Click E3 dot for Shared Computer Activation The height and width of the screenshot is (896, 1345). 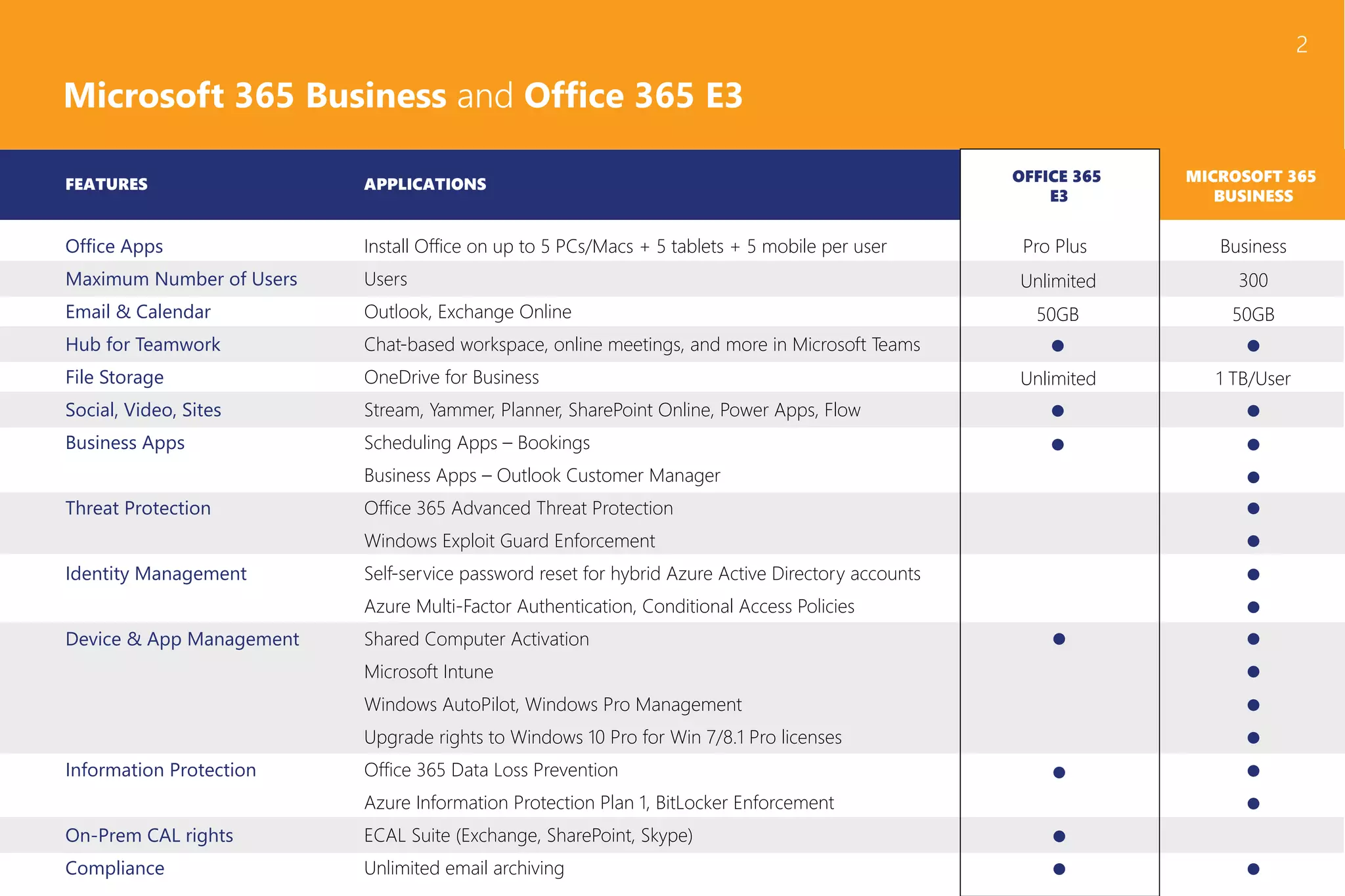[1059, 639]
